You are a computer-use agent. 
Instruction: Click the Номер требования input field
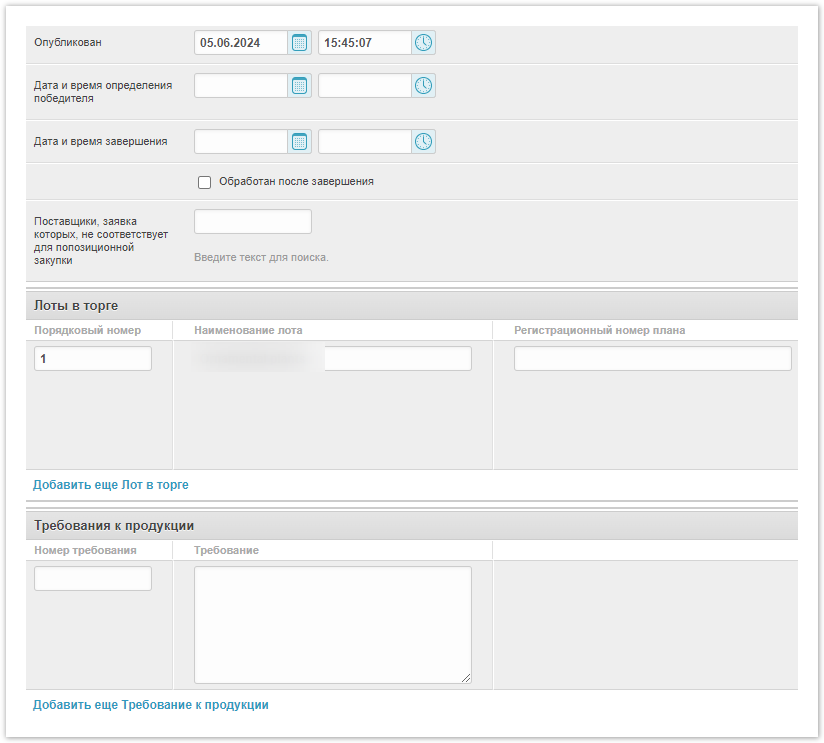point(93,579)
